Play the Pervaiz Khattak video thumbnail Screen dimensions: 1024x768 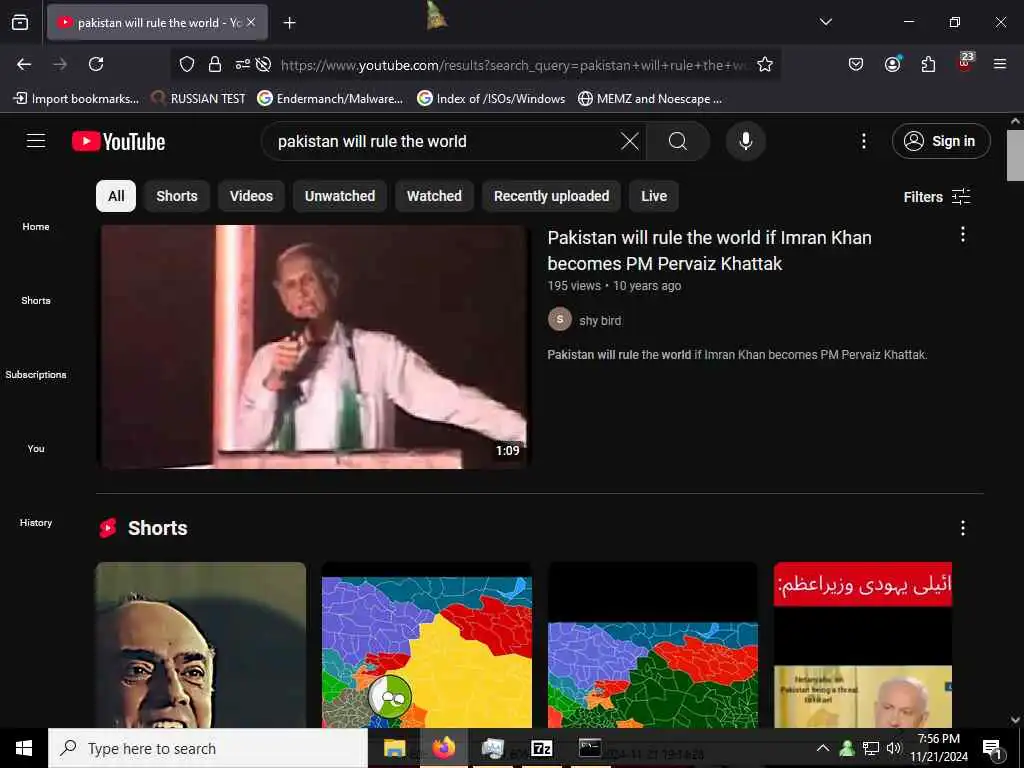click(313, 347)
